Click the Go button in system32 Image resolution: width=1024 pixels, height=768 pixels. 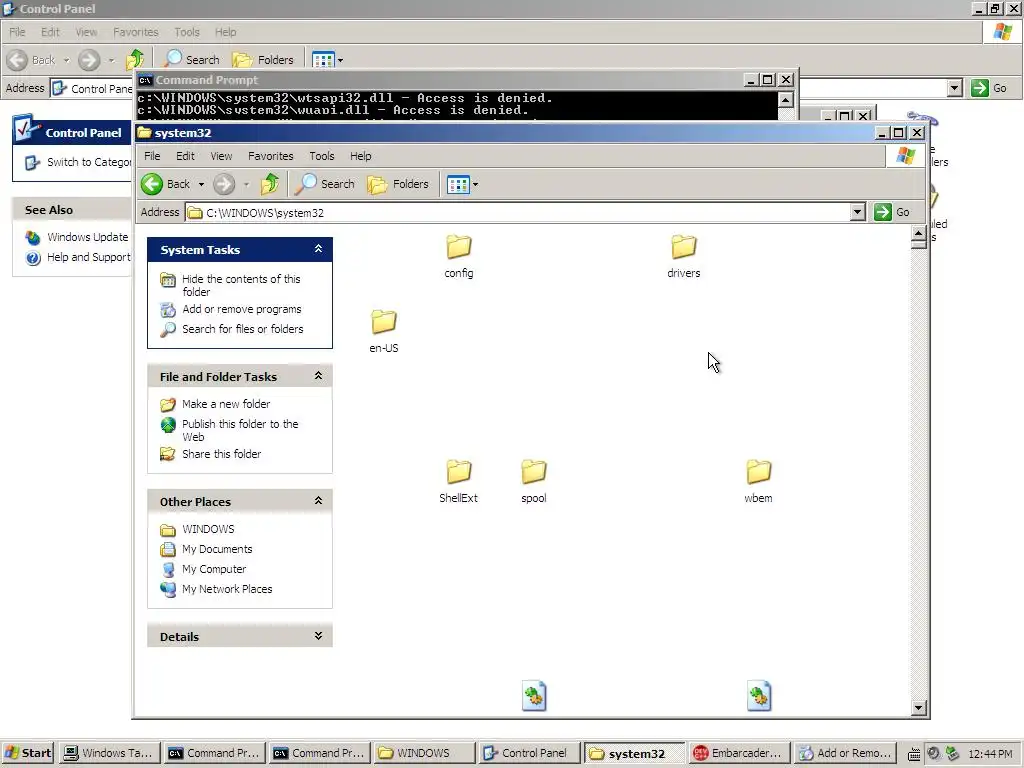tap(892, 212)
